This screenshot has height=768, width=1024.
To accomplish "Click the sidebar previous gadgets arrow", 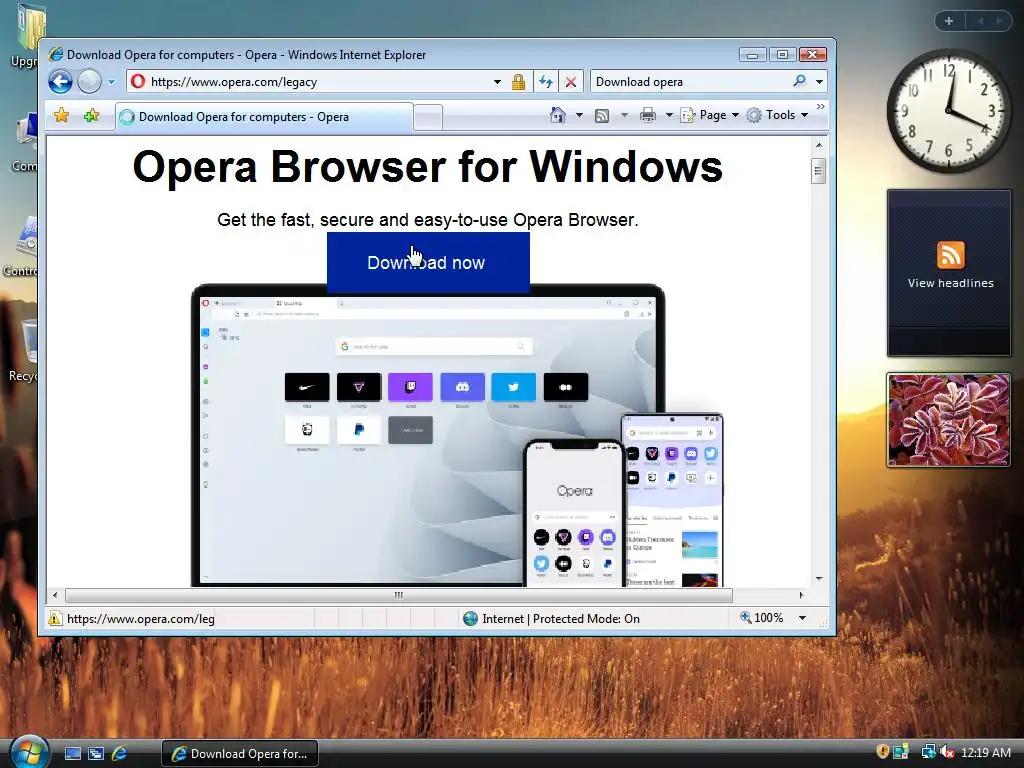I will [980, 21].
